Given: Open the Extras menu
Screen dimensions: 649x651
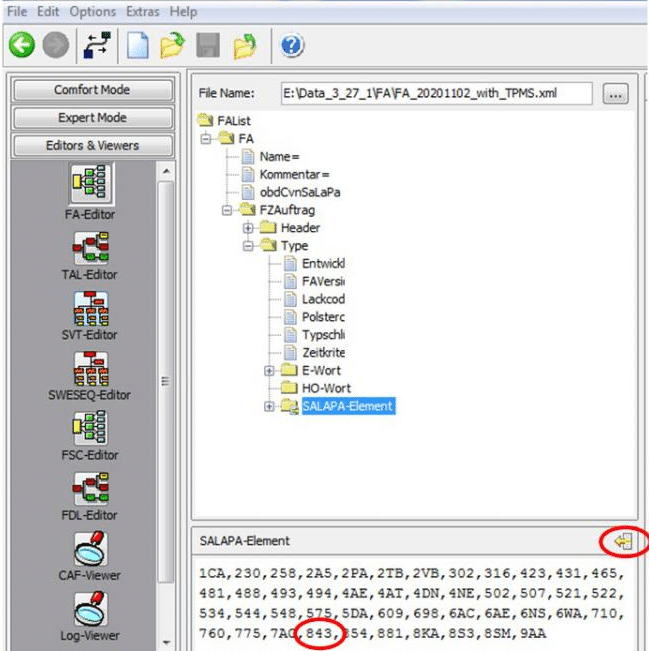Looking at the screenshot, I should coord(143,12).
